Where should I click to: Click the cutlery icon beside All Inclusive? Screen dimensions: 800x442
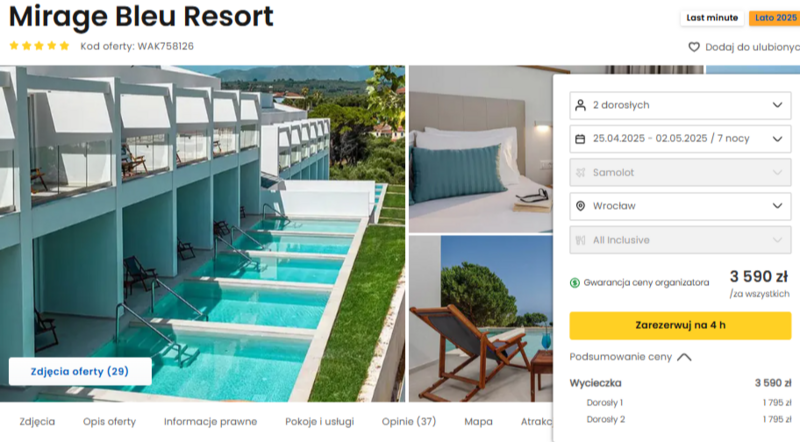point(580,240)
